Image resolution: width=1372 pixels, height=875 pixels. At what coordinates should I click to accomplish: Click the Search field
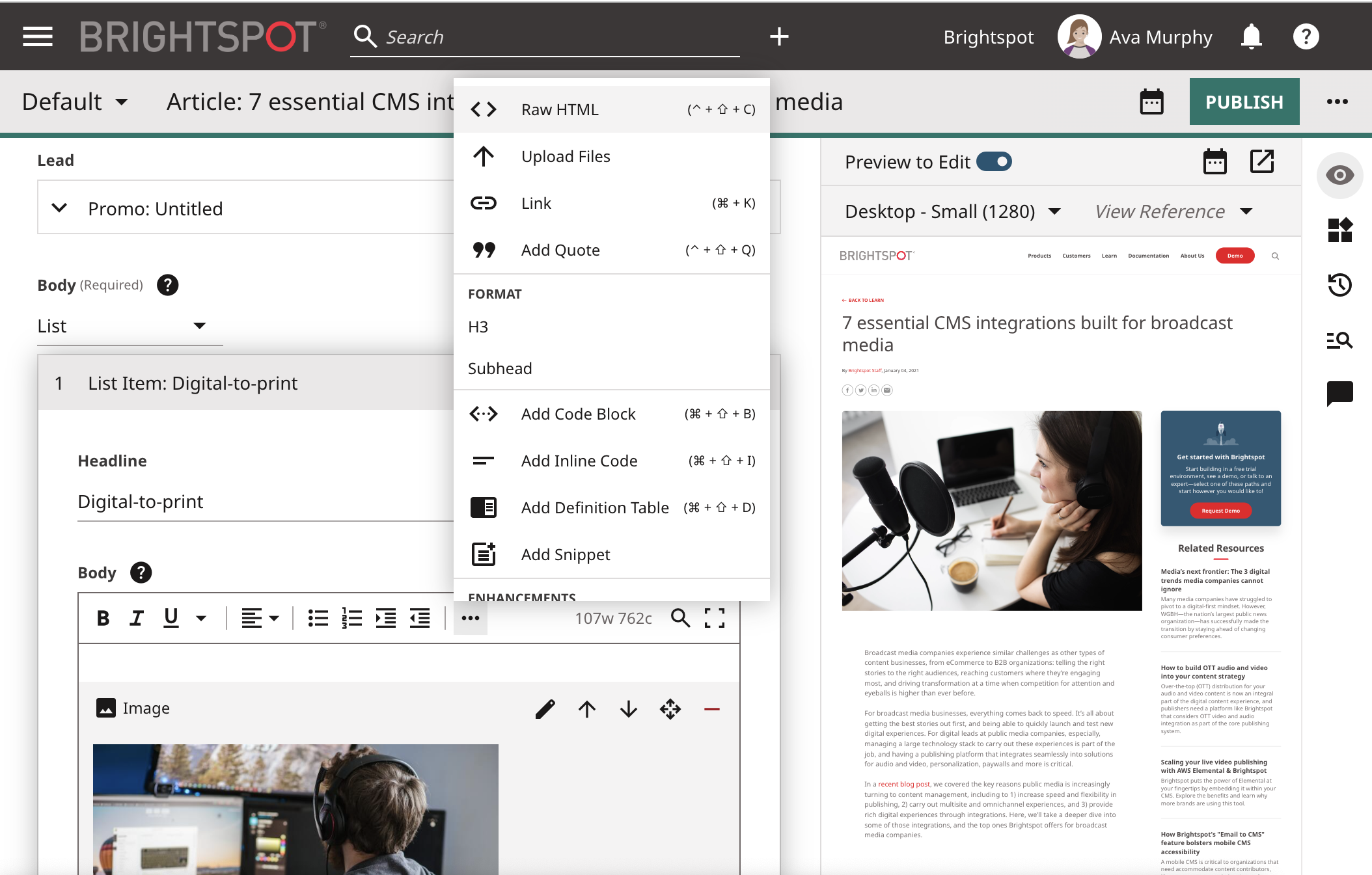pyautogui.click(x=545, y=37)
